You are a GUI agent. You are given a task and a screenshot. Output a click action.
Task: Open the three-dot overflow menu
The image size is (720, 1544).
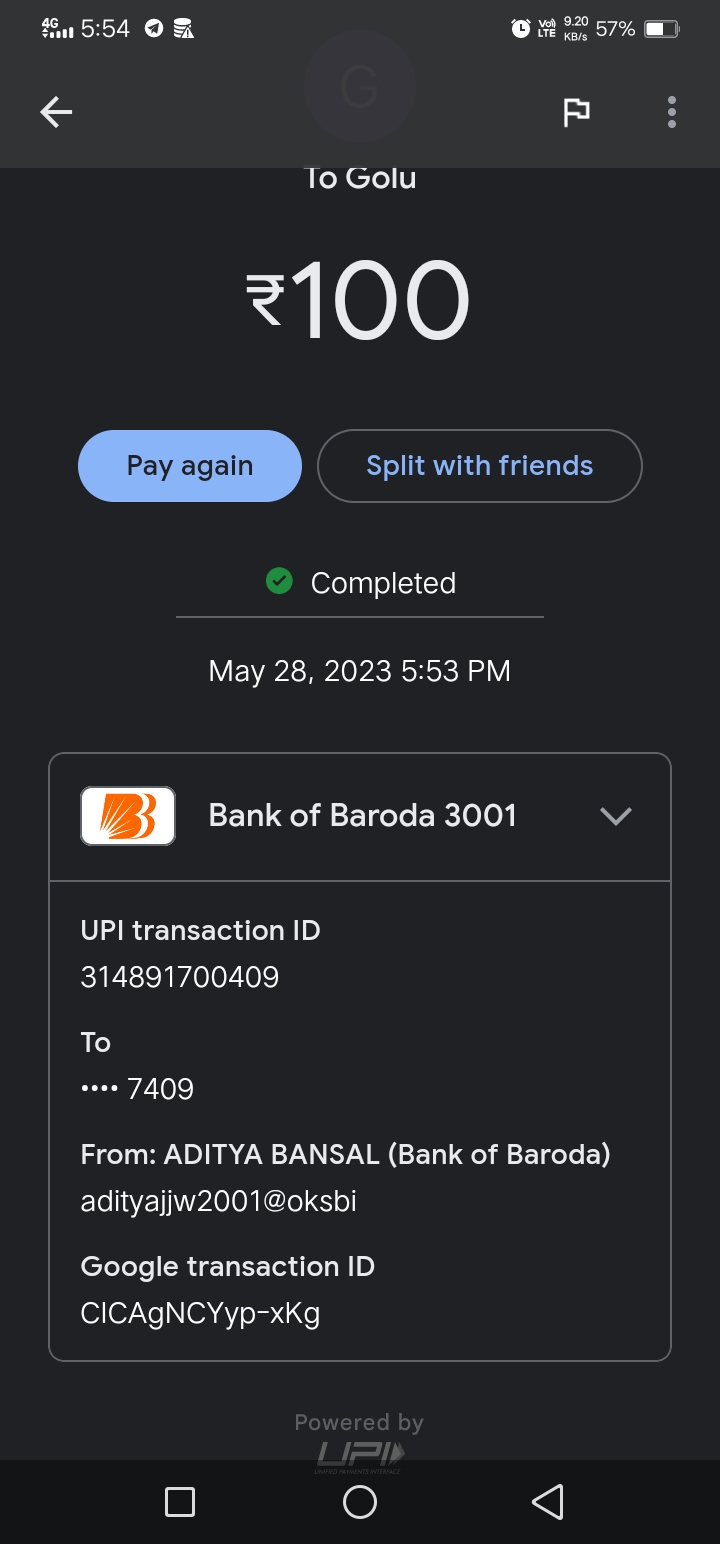pyautogui.click(x=672, y=112)
